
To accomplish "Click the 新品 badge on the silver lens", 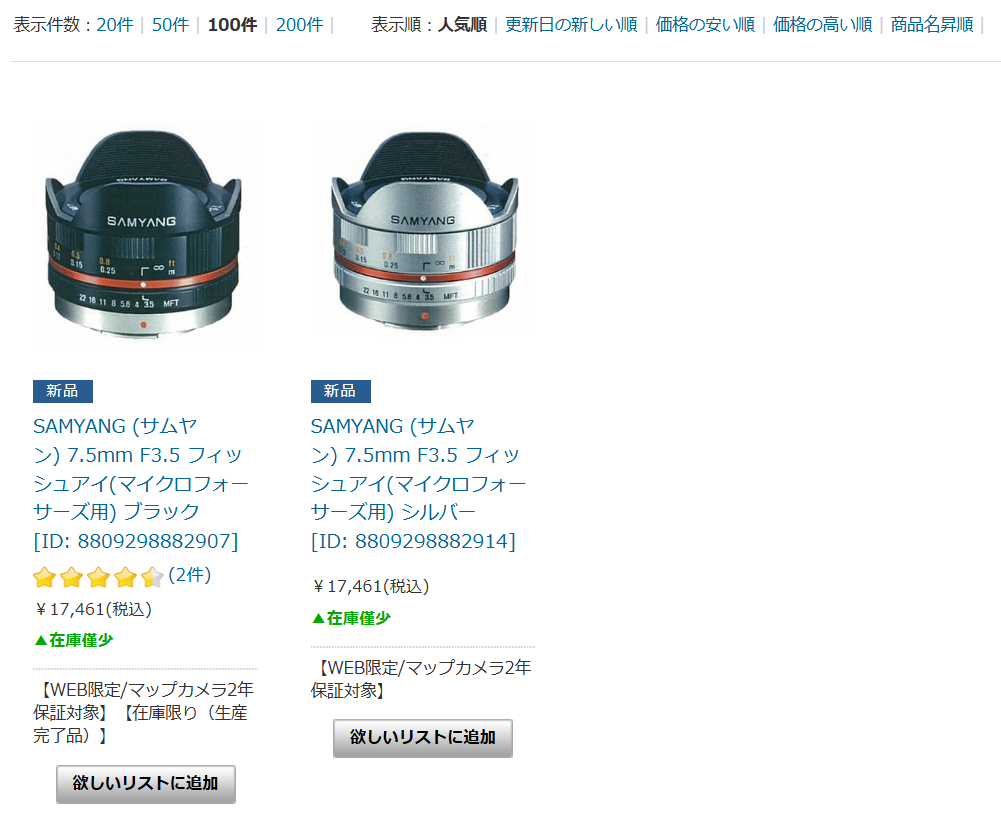I will (340, 391).
